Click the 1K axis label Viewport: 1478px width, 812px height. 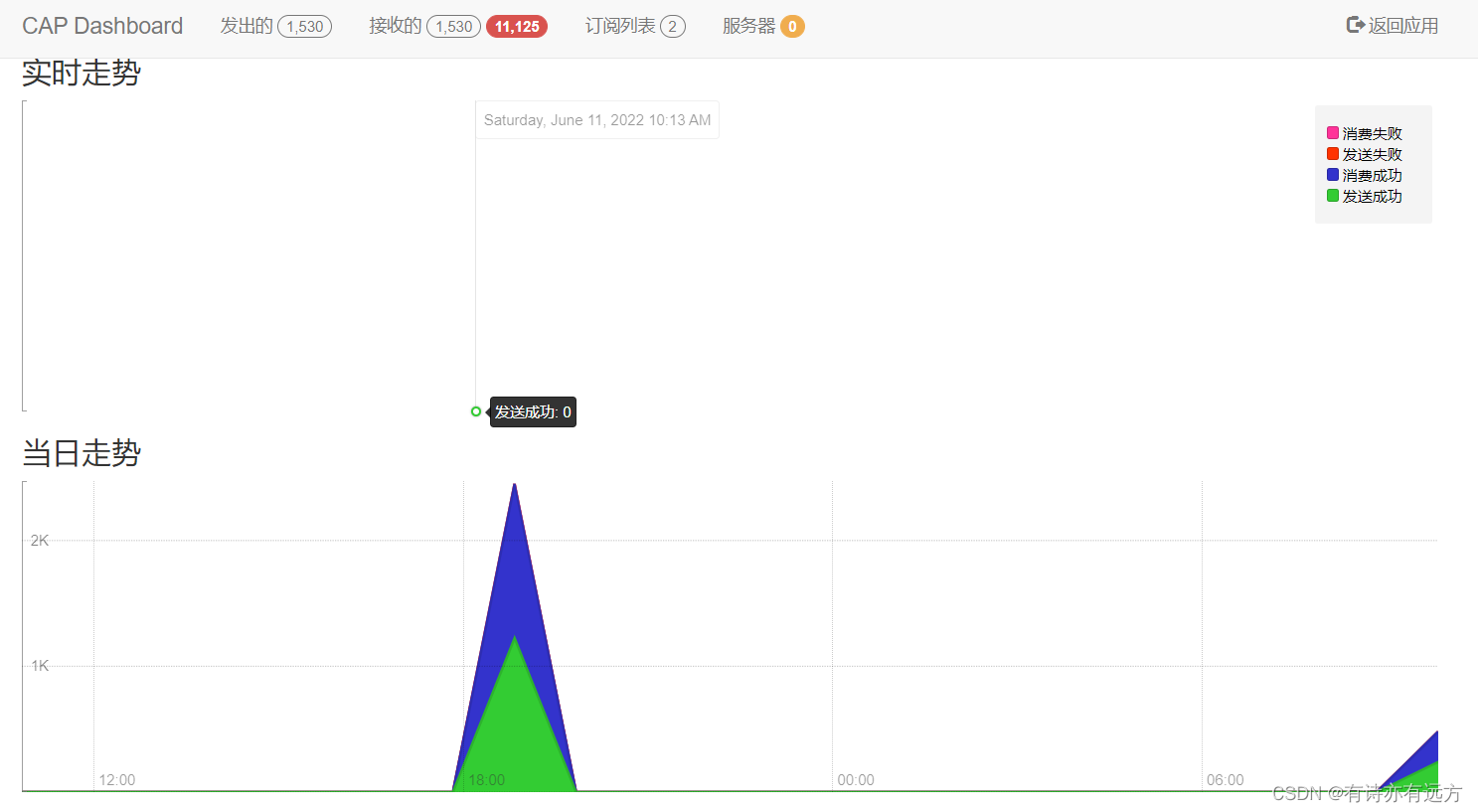(x=40, y=666)
